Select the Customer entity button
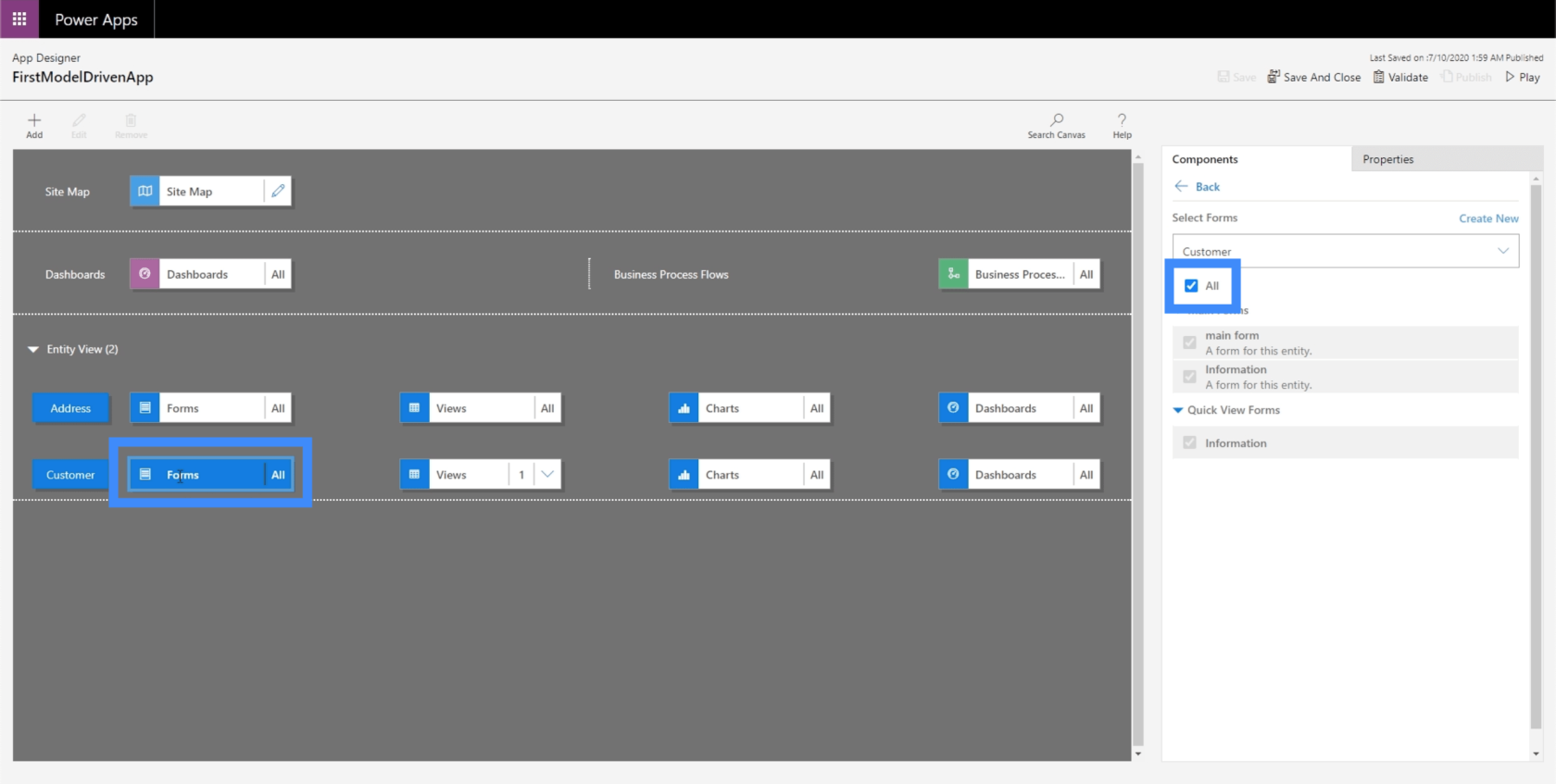The height and width of the screenshot is (784, 1556). pos(70,475)
